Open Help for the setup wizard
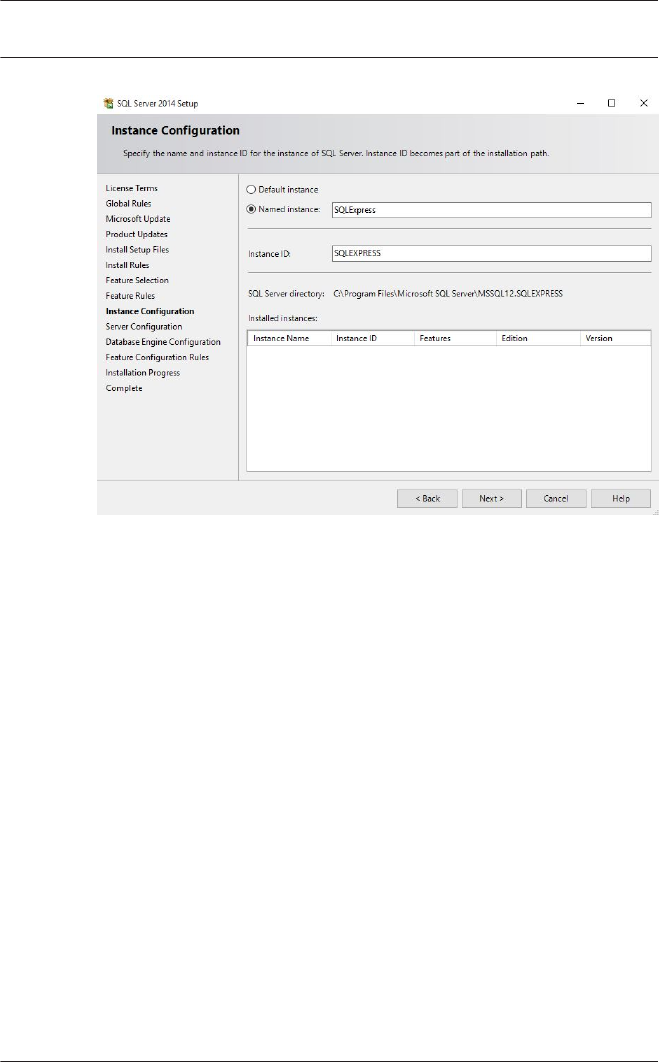The height and width of the screenshot is (1062, 659). tap(621, 498)
